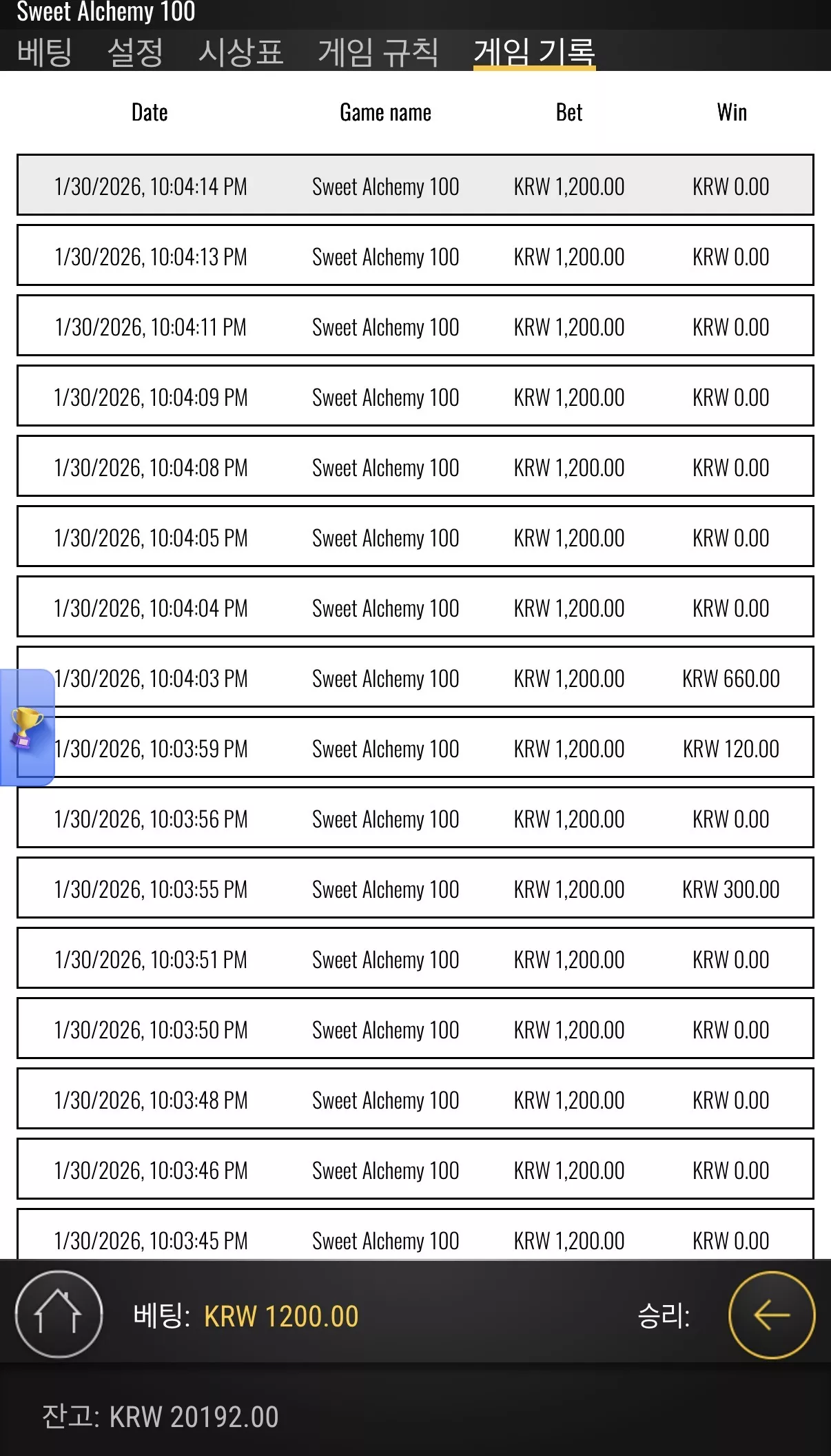Viewport: 831px width, 1456px height.
Task: Open the 설정 tab
Action: (x=136, y=52)
